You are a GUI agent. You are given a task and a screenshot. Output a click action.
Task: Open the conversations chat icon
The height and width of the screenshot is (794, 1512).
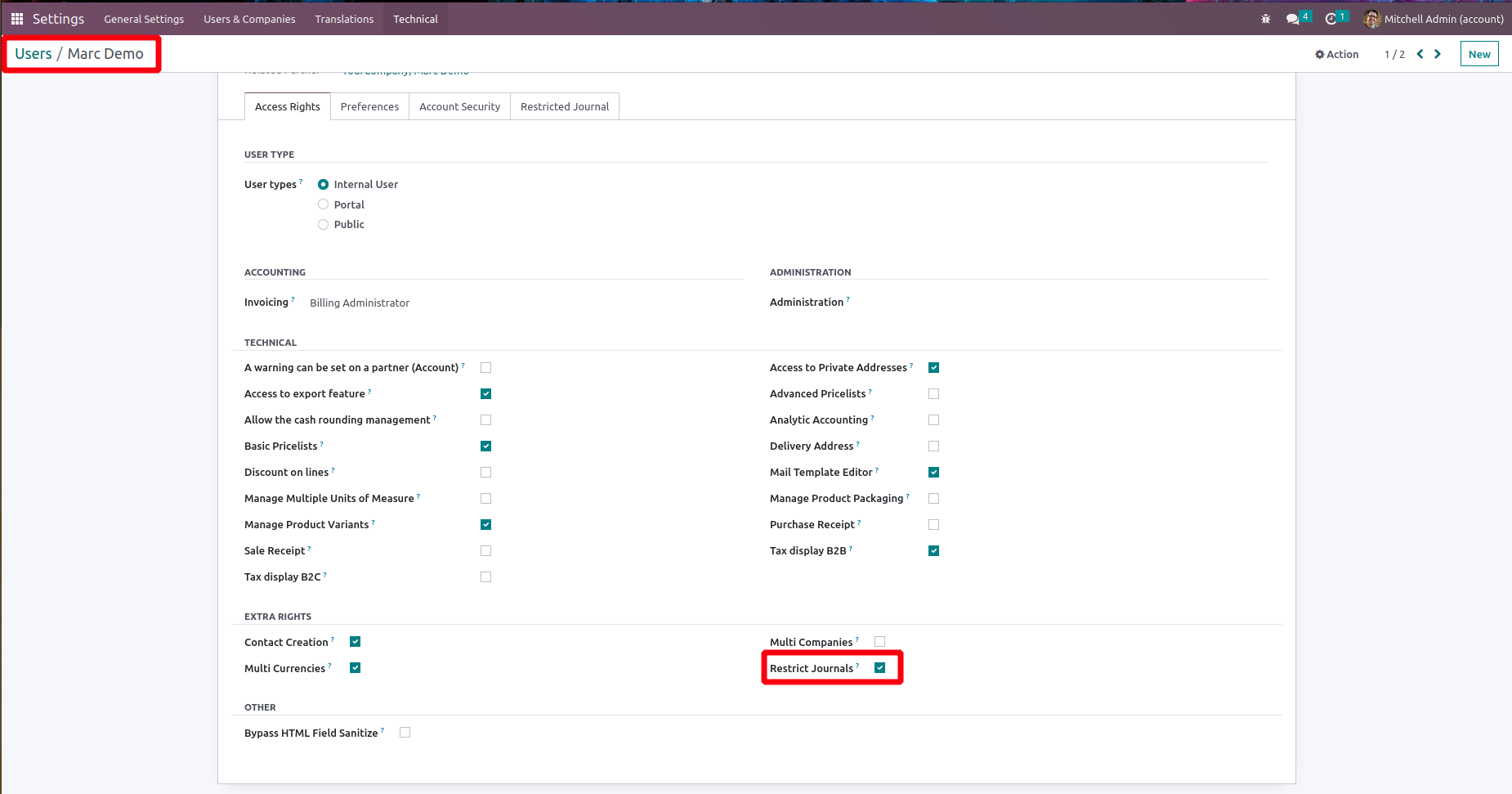[x=1292, y=19]
